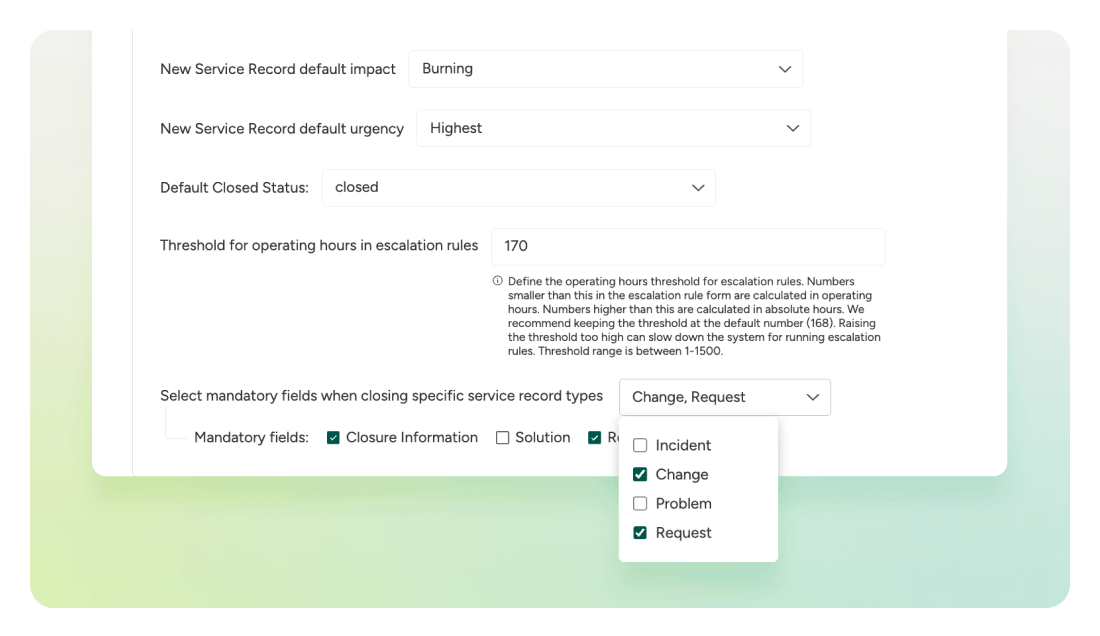Image resolution: width=1100 pixels, height=636 pixels.
Task: Uncheck the Request option
Action: [x=640, y=533]
